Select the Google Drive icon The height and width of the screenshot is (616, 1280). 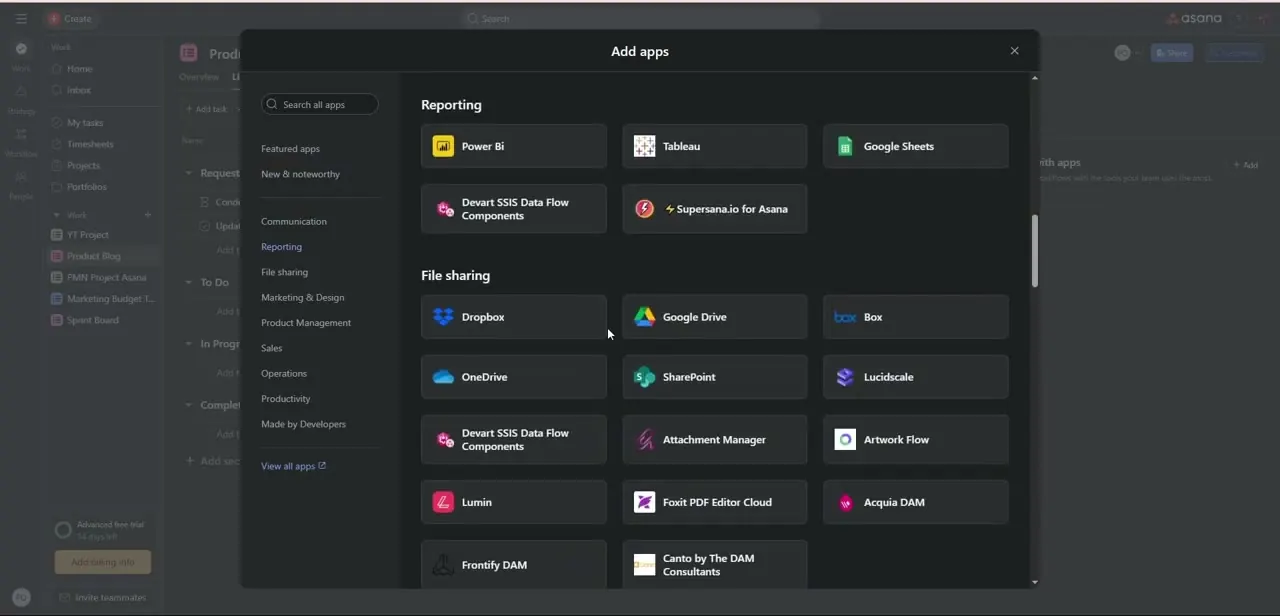644,317
